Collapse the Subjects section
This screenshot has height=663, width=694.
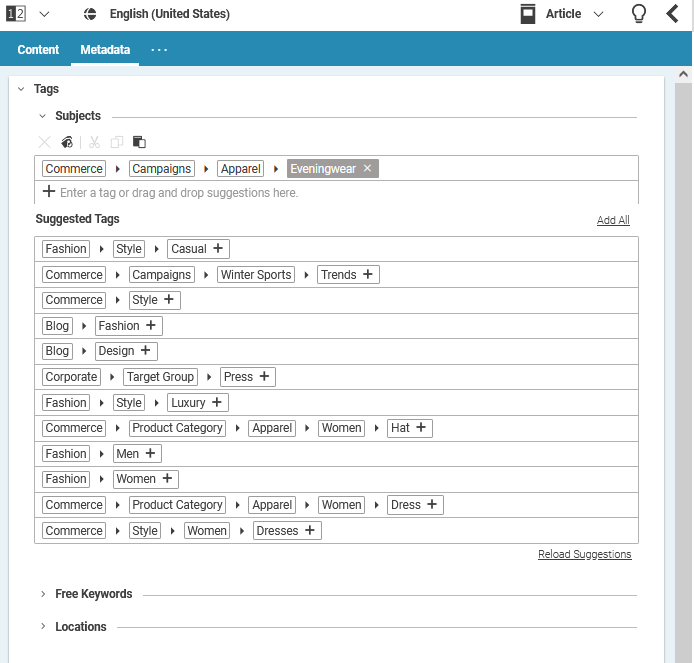[x=42, y=116]
